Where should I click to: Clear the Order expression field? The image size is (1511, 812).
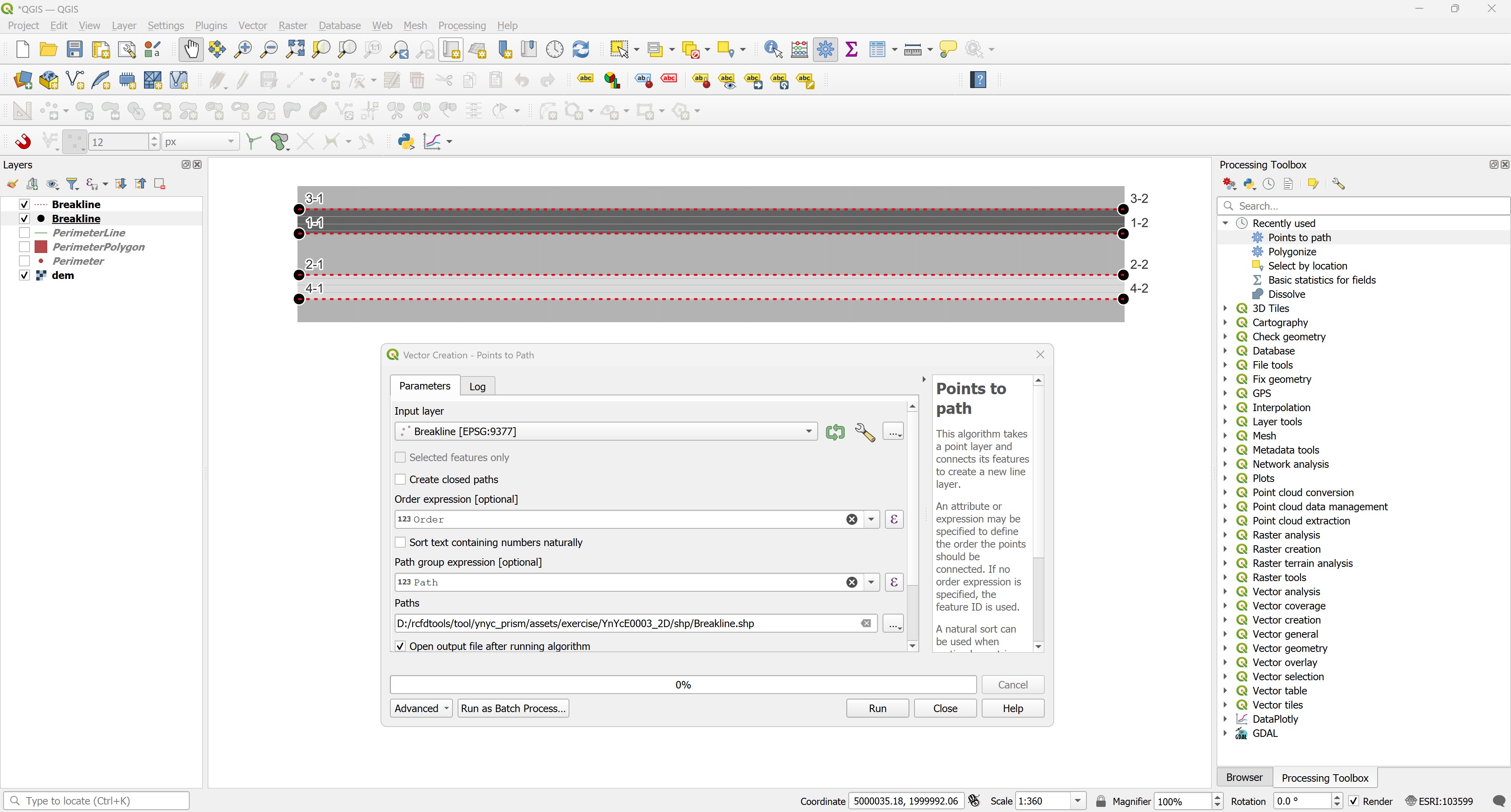(852, 519)
